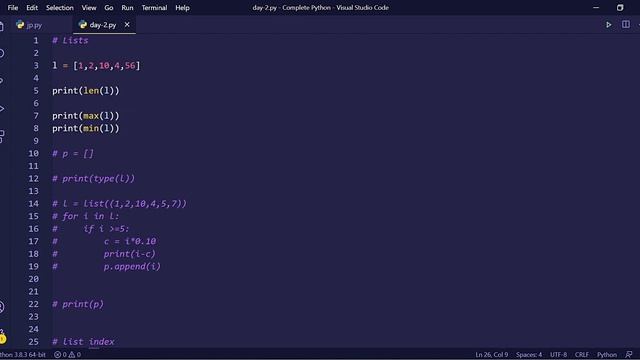Click the 'print(max(l))' statement
Image resolution: width=640 pixels, height=360 pixels.
(x=86, y=116)
